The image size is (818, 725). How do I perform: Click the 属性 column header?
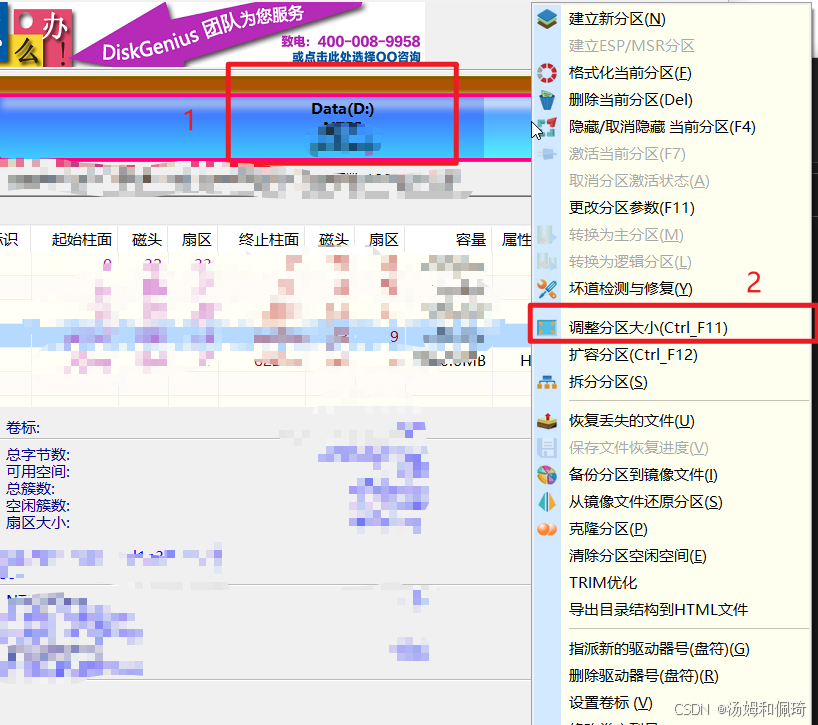516,239
